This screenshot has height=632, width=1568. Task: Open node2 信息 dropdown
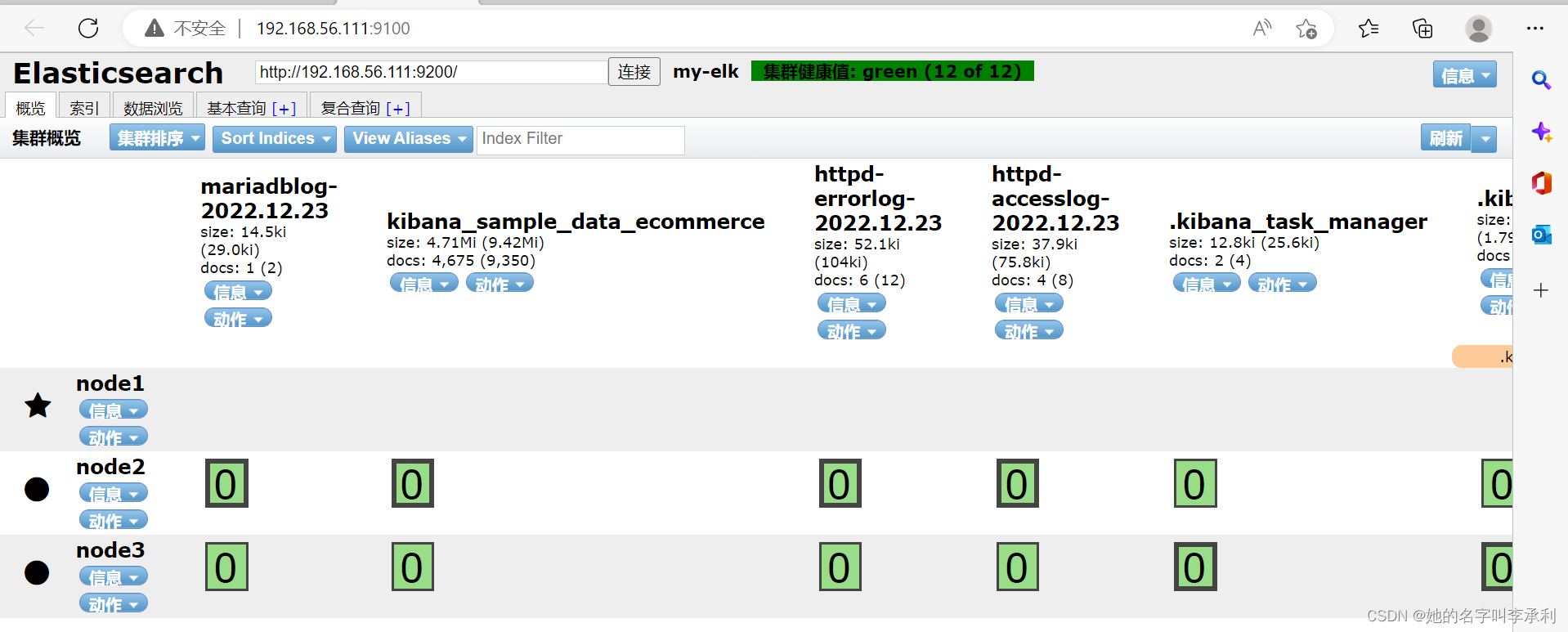[x=114, y=493]
